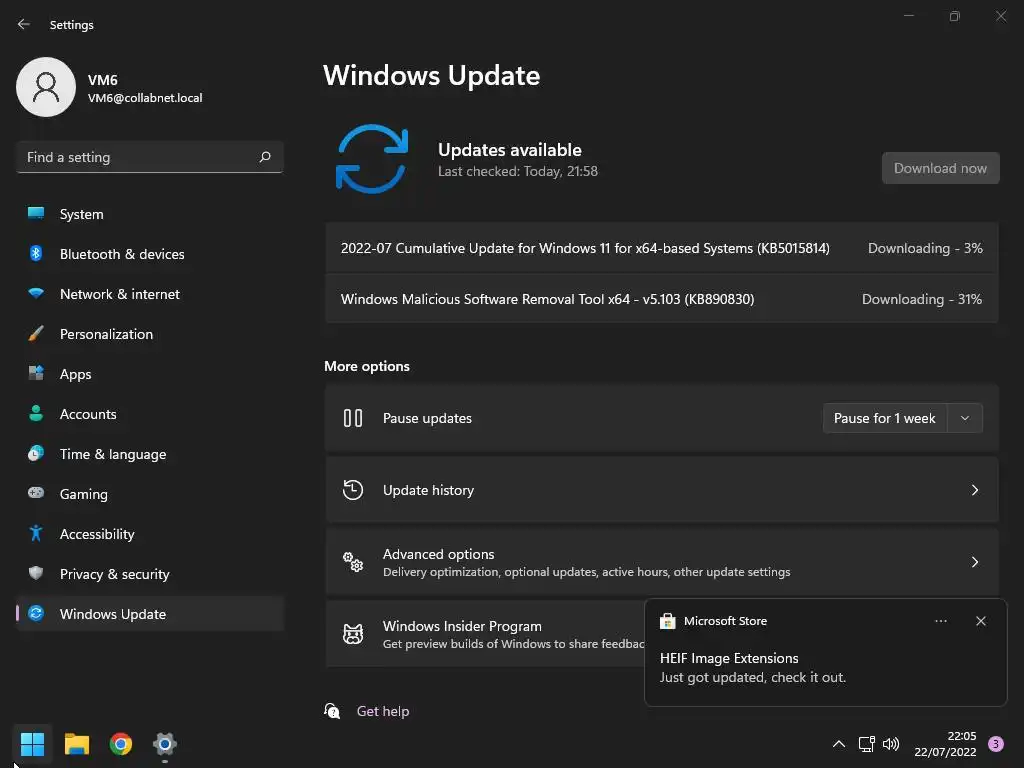Open Bluetooth & devices settings
Viewport: 1024px width, 768px height.
(150, 254)
